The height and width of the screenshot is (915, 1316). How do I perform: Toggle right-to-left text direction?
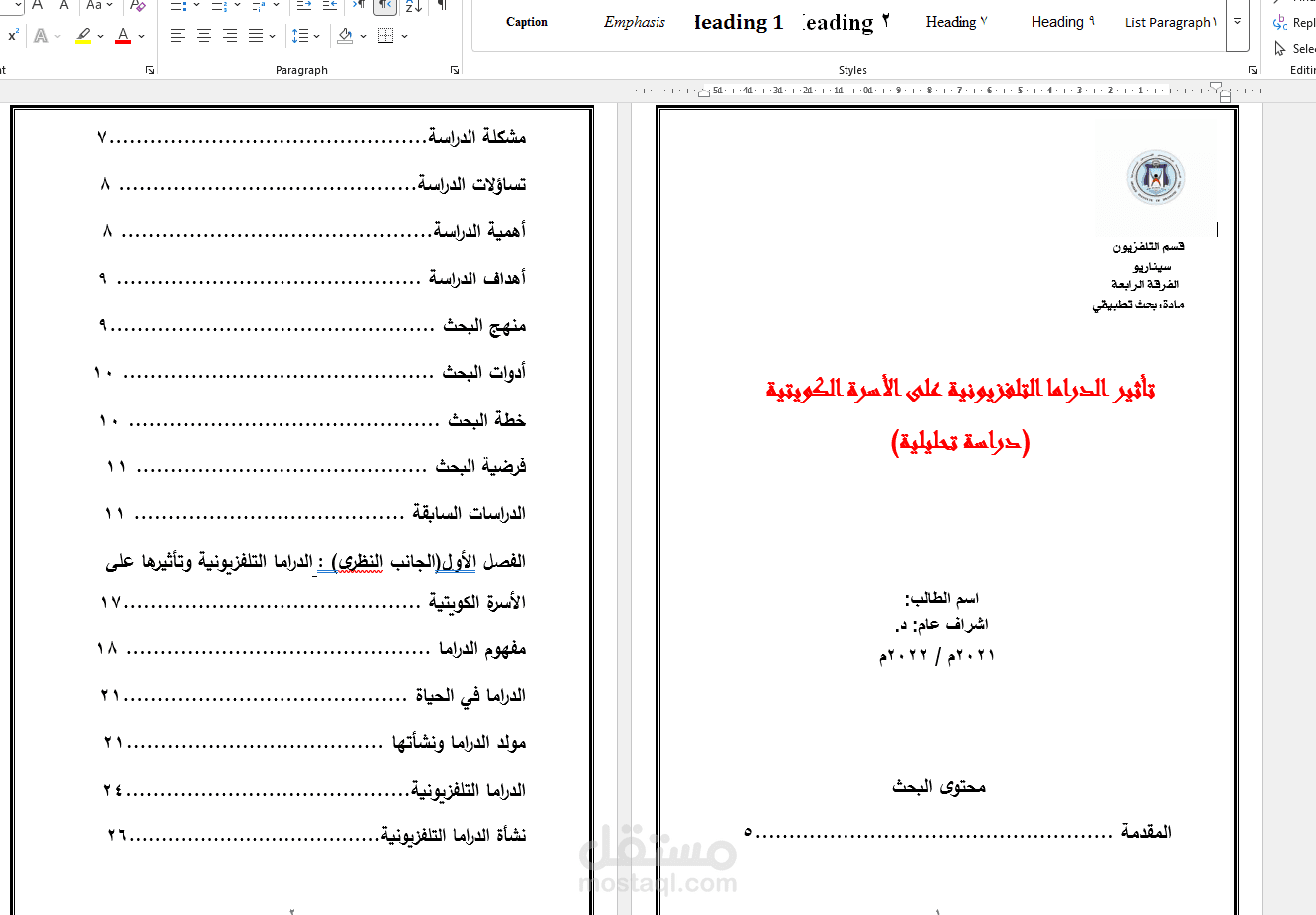[384, 6]
